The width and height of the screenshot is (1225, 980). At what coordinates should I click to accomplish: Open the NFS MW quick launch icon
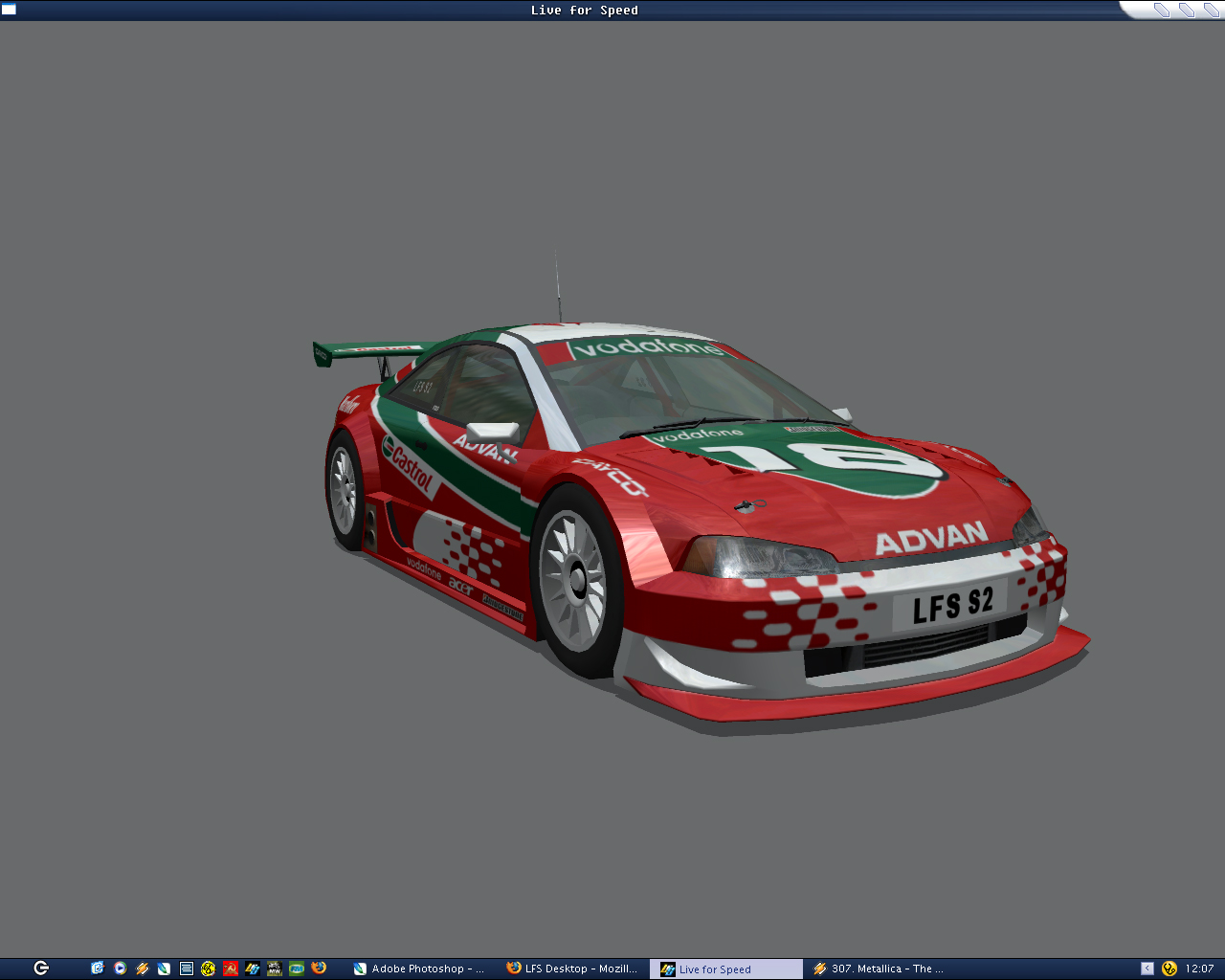274,969
